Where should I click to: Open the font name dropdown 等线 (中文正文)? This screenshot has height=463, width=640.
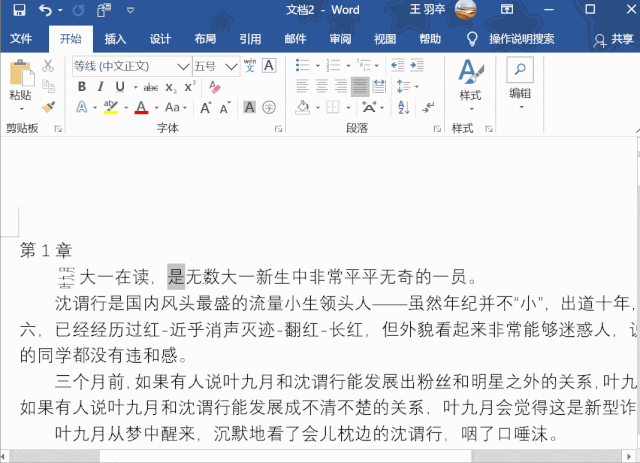click(x=183, y=66)
